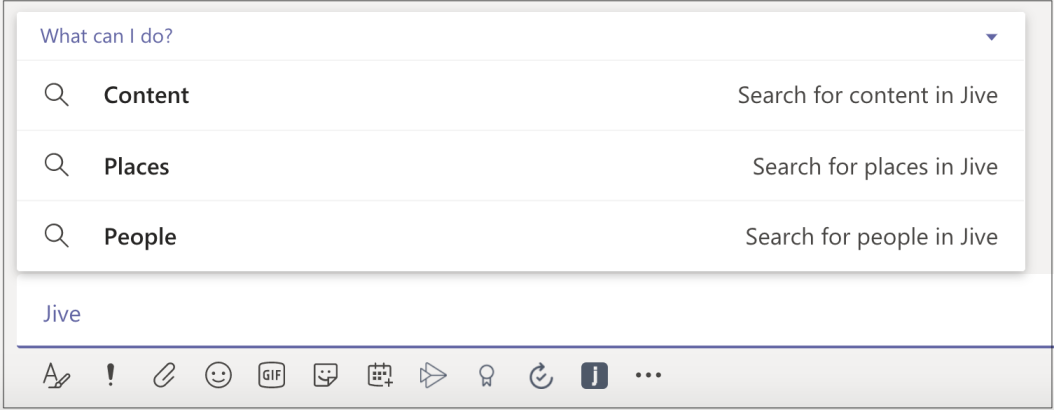Launch the Jive app icon
Image resolution: width=1054 pixels, height=410 pixels.
[x=594, y=376]
